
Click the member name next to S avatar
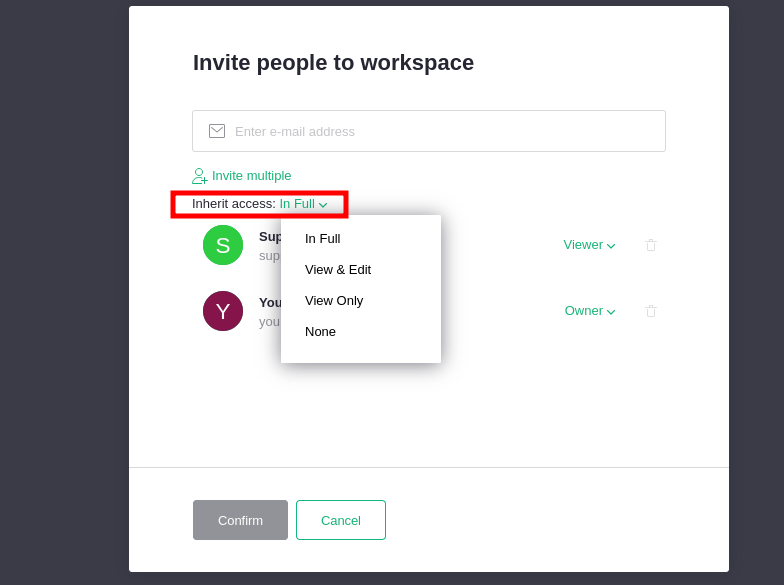pyautogui.click(x=270, y=237)
